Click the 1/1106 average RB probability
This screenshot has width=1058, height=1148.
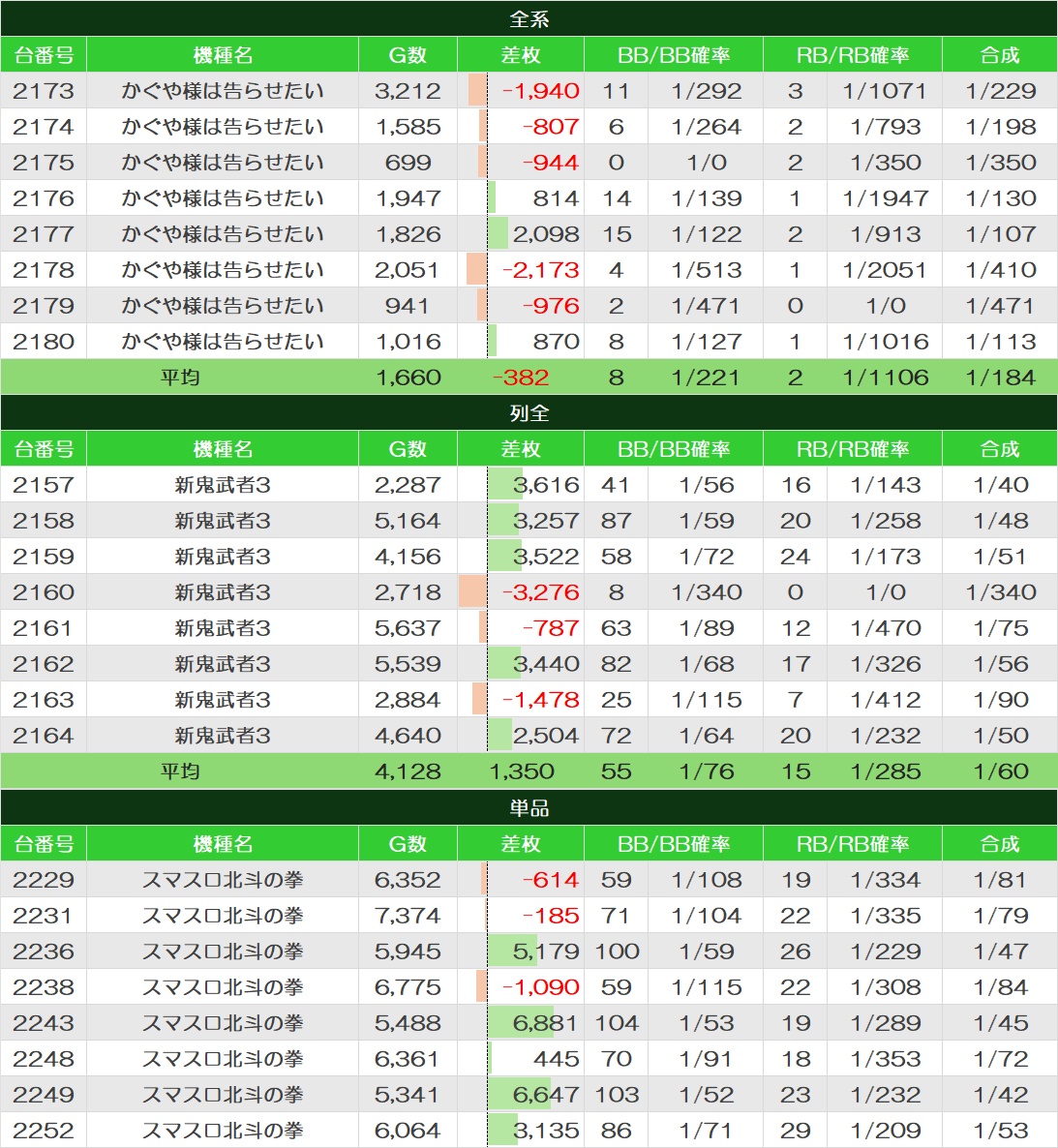(x=885, y=378)
